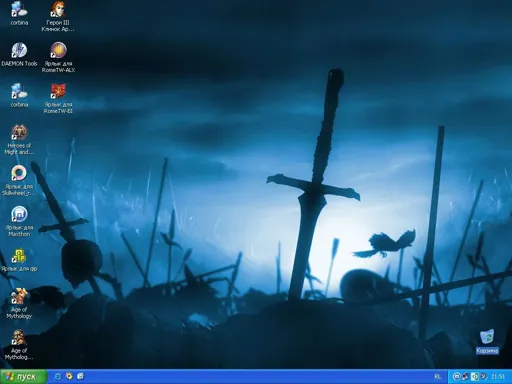Select the Heroes of Might and... icon
The image size is (512, 384).
coord(19,139)
